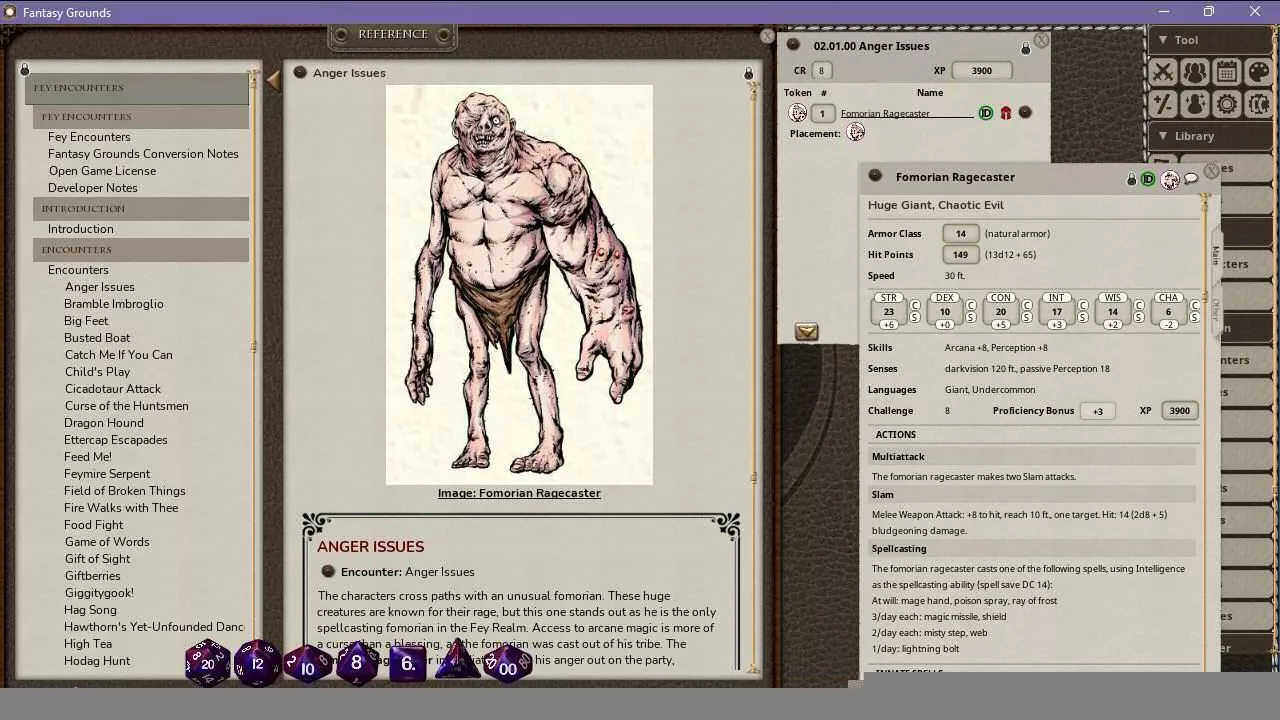Open the Party Sheet people icon
The width and height of the screenshot is (1280, 720).
click(1195, 72)
